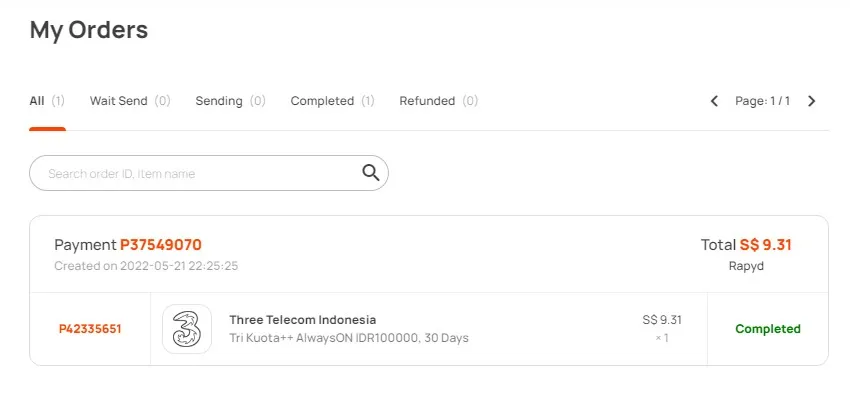Click the Three Telecom Indonesia item title

tap(302, 320)
